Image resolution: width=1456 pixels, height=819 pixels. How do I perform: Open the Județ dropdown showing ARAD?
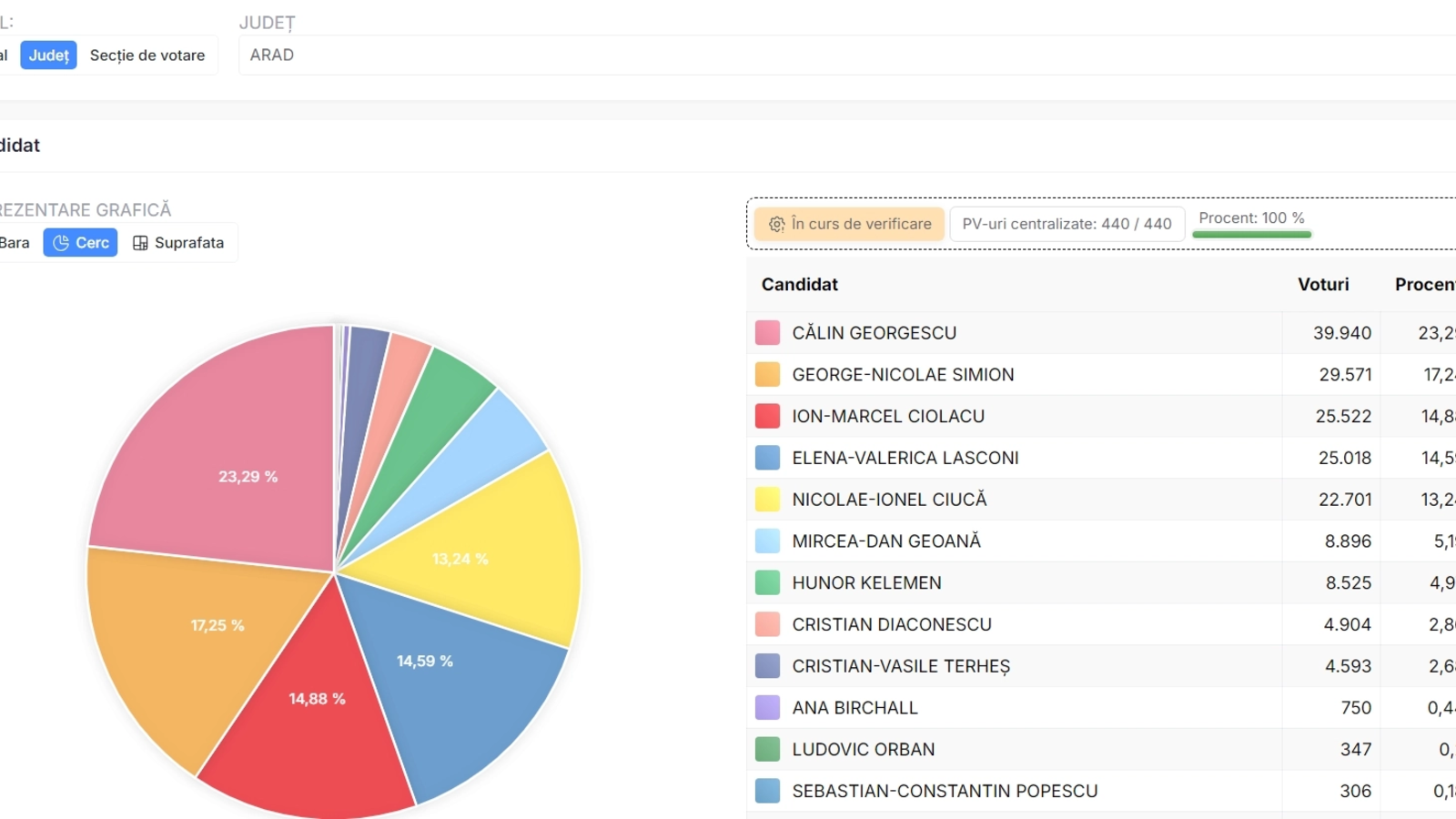[846, 56]
